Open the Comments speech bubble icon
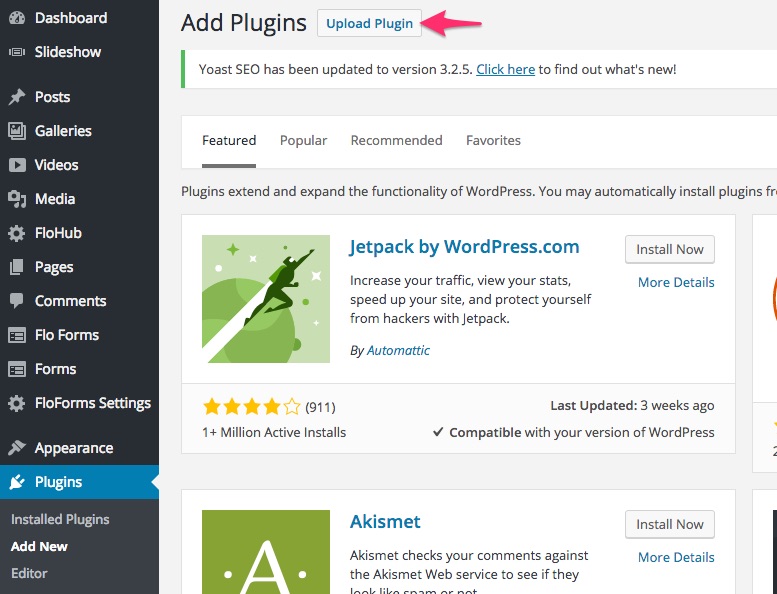The image size is (777, 594). [x=17, y=301]
